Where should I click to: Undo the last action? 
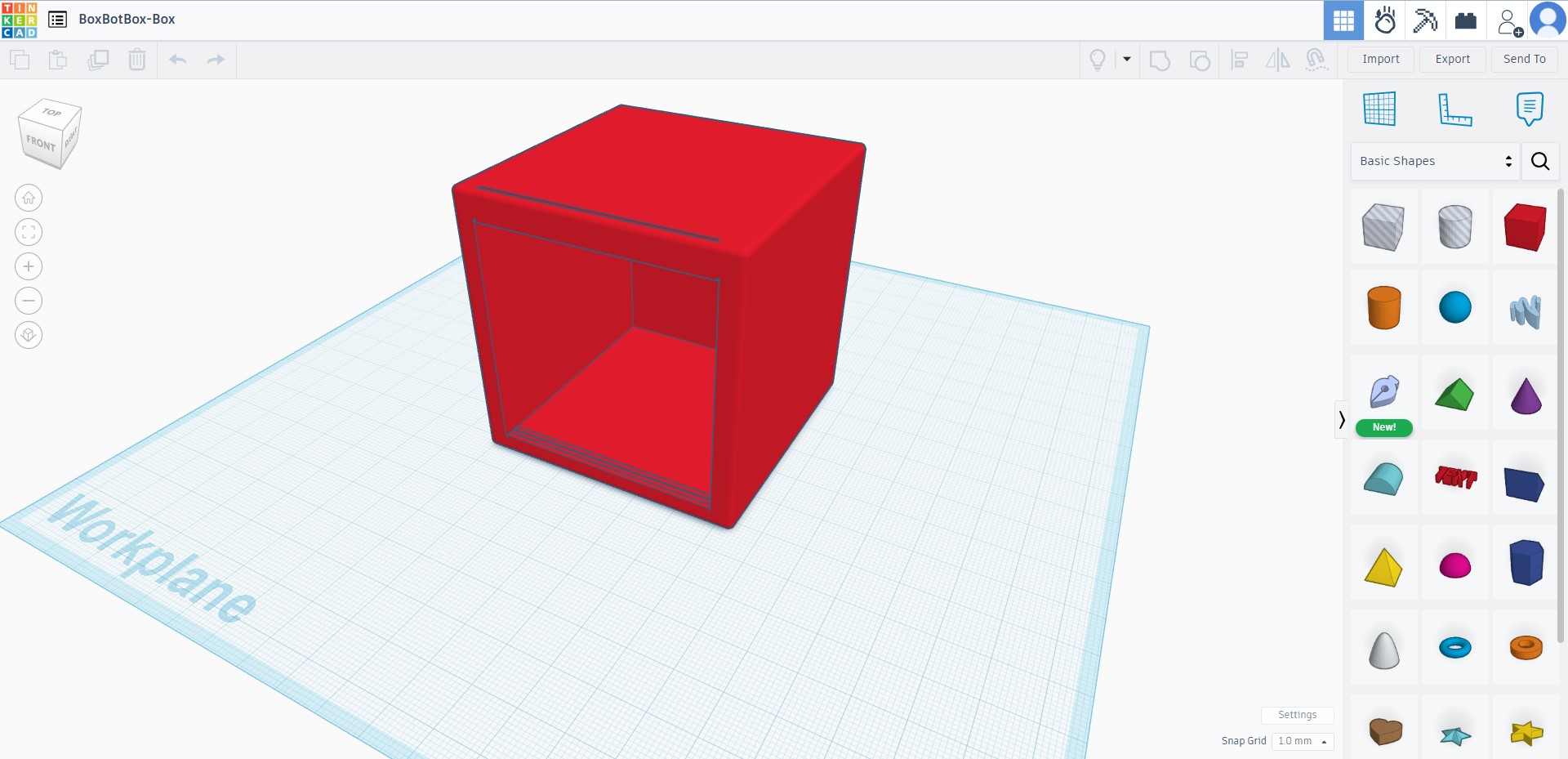[x=178, y=60]
